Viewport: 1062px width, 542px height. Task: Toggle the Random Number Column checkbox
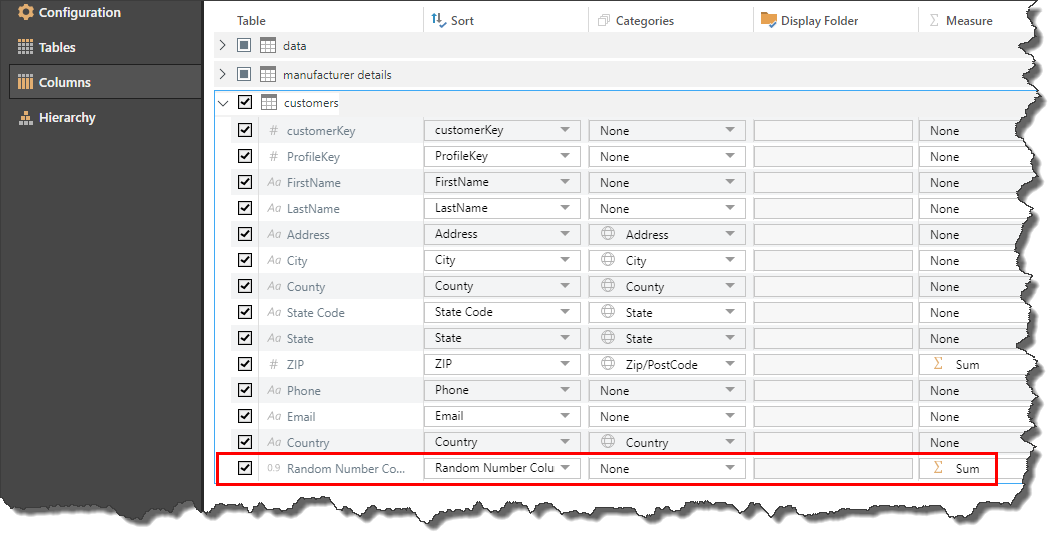coord(245,468)
